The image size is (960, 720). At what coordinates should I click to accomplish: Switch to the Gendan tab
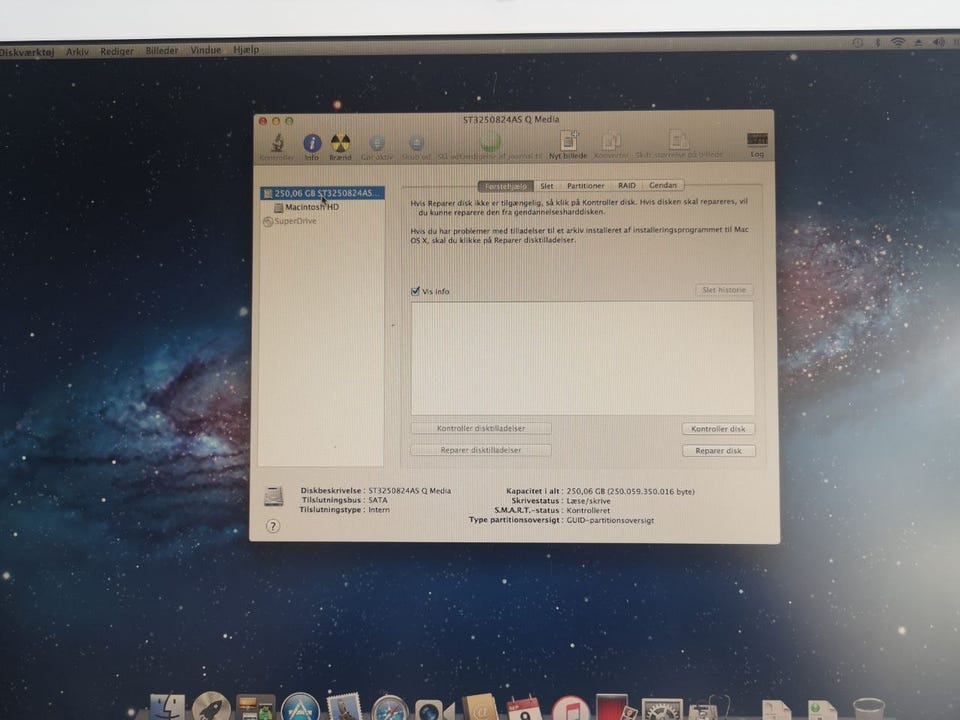(663, 185)
